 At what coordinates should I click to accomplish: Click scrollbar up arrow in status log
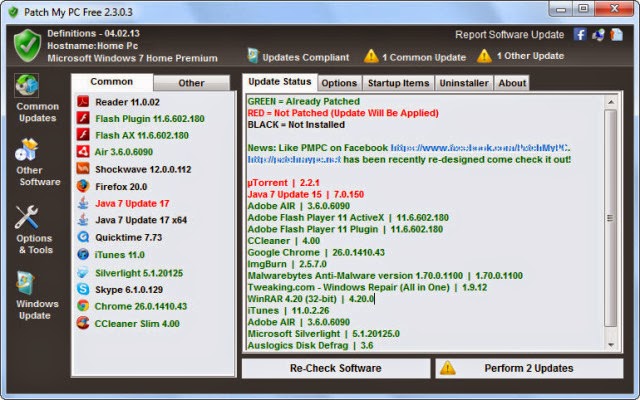(611, 102)
